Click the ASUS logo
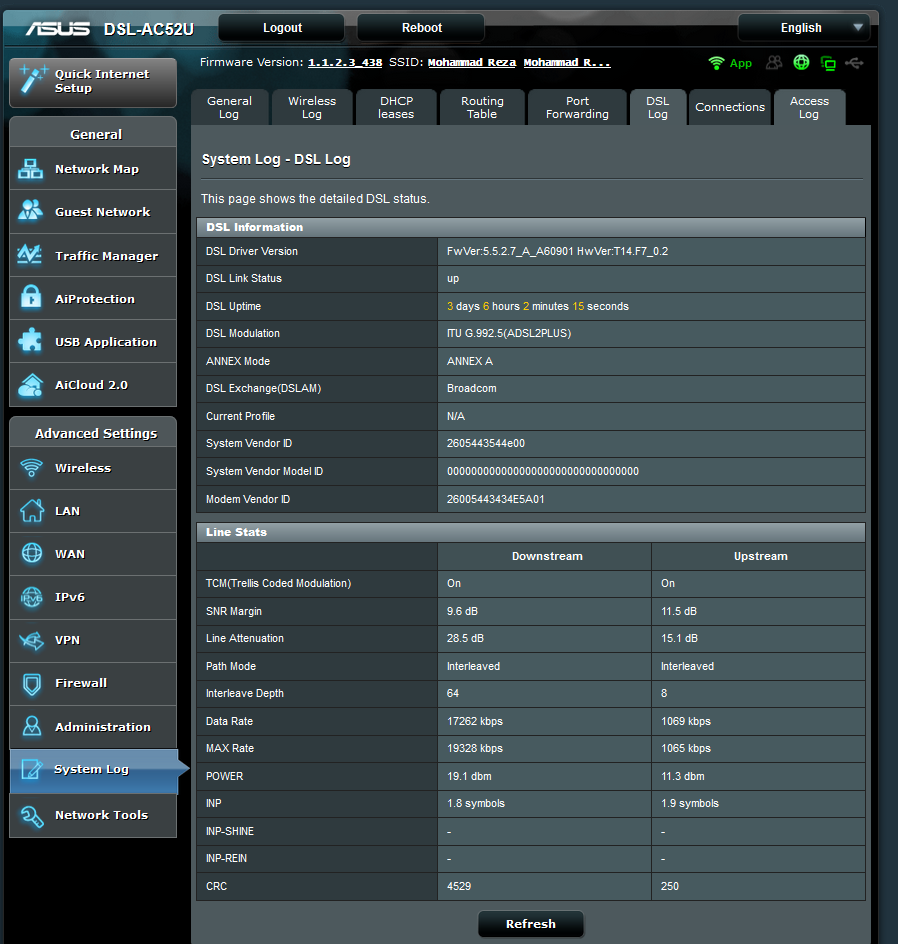Screen dimensions: 898x944 [58, 28]
